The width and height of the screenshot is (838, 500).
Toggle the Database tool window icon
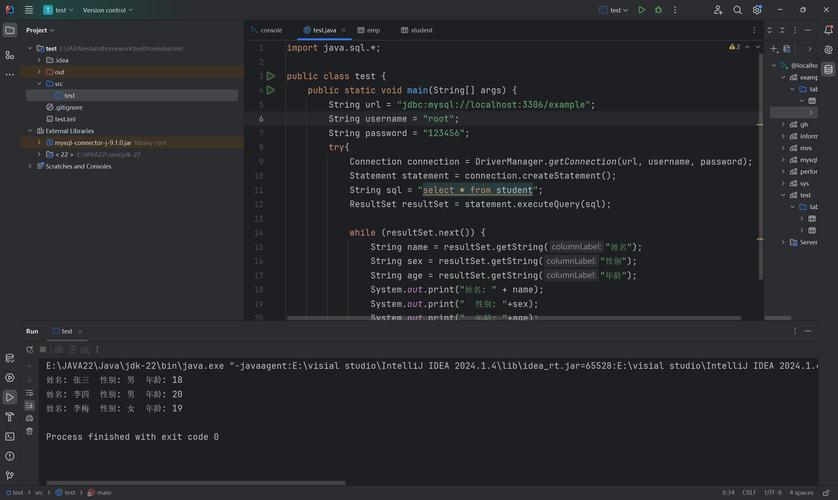click(828, 69)
